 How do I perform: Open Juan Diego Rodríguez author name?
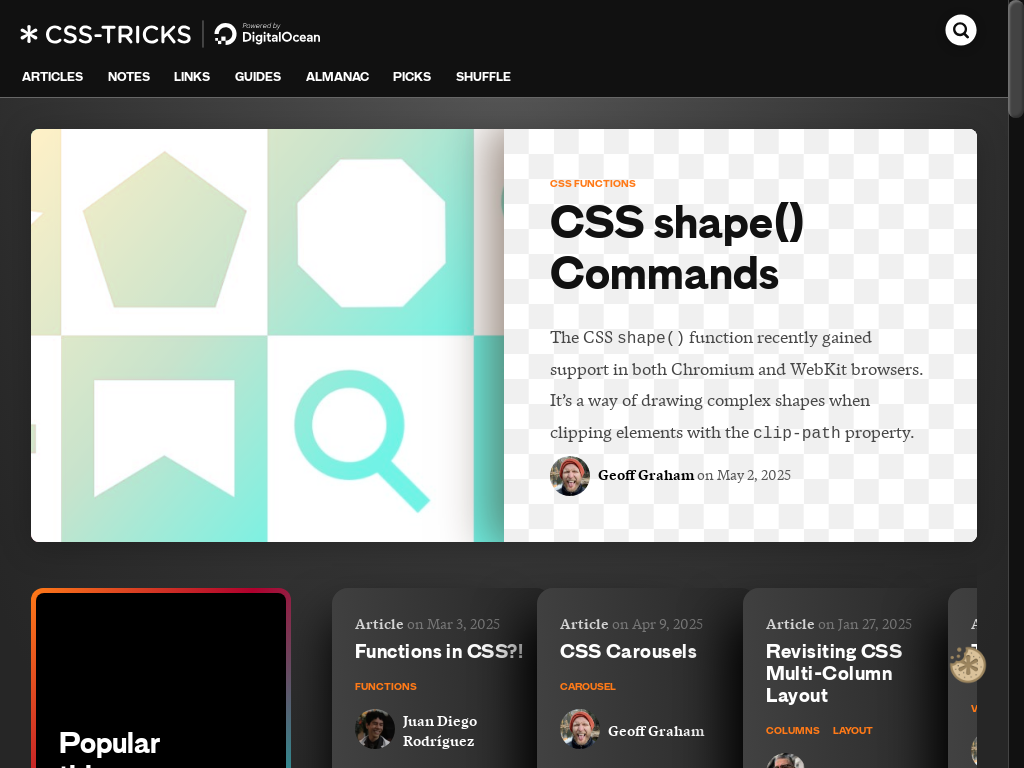(440, 731)
